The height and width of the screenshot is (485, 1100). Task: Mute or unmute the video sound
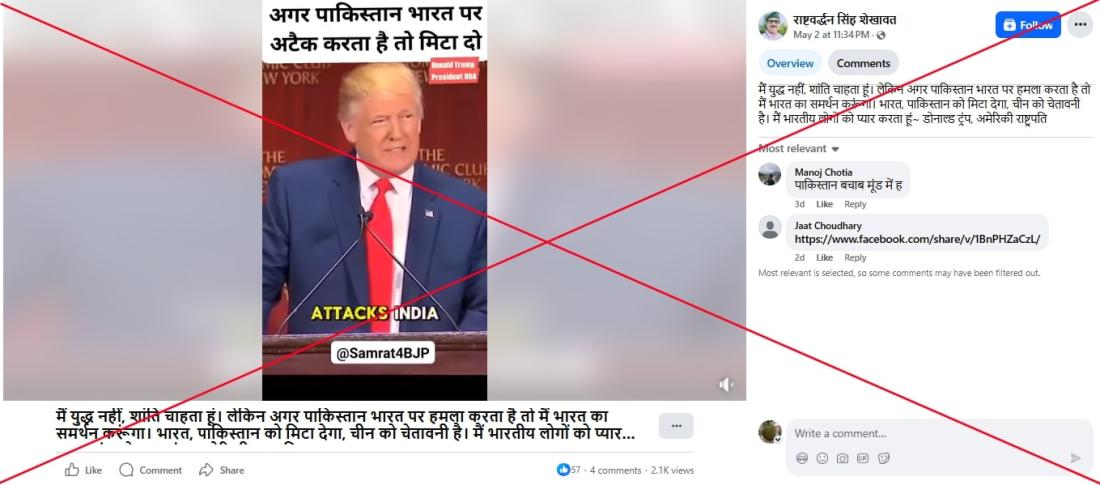[x=726, y=385]
